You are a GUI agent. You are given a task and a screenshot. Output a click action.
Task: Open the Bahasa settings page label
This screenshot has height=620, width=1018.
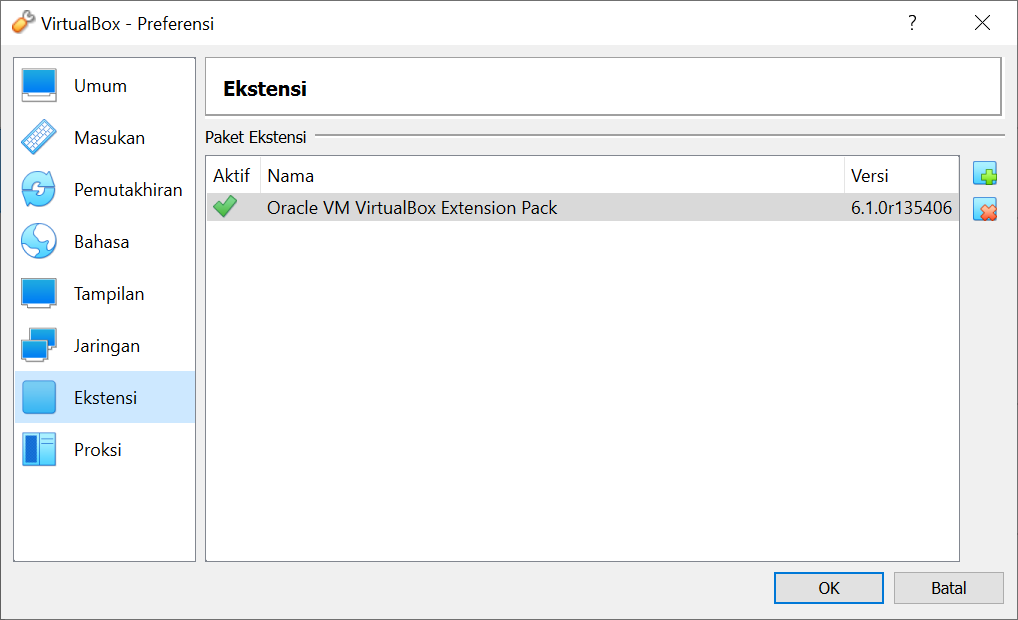coord(101,242)
